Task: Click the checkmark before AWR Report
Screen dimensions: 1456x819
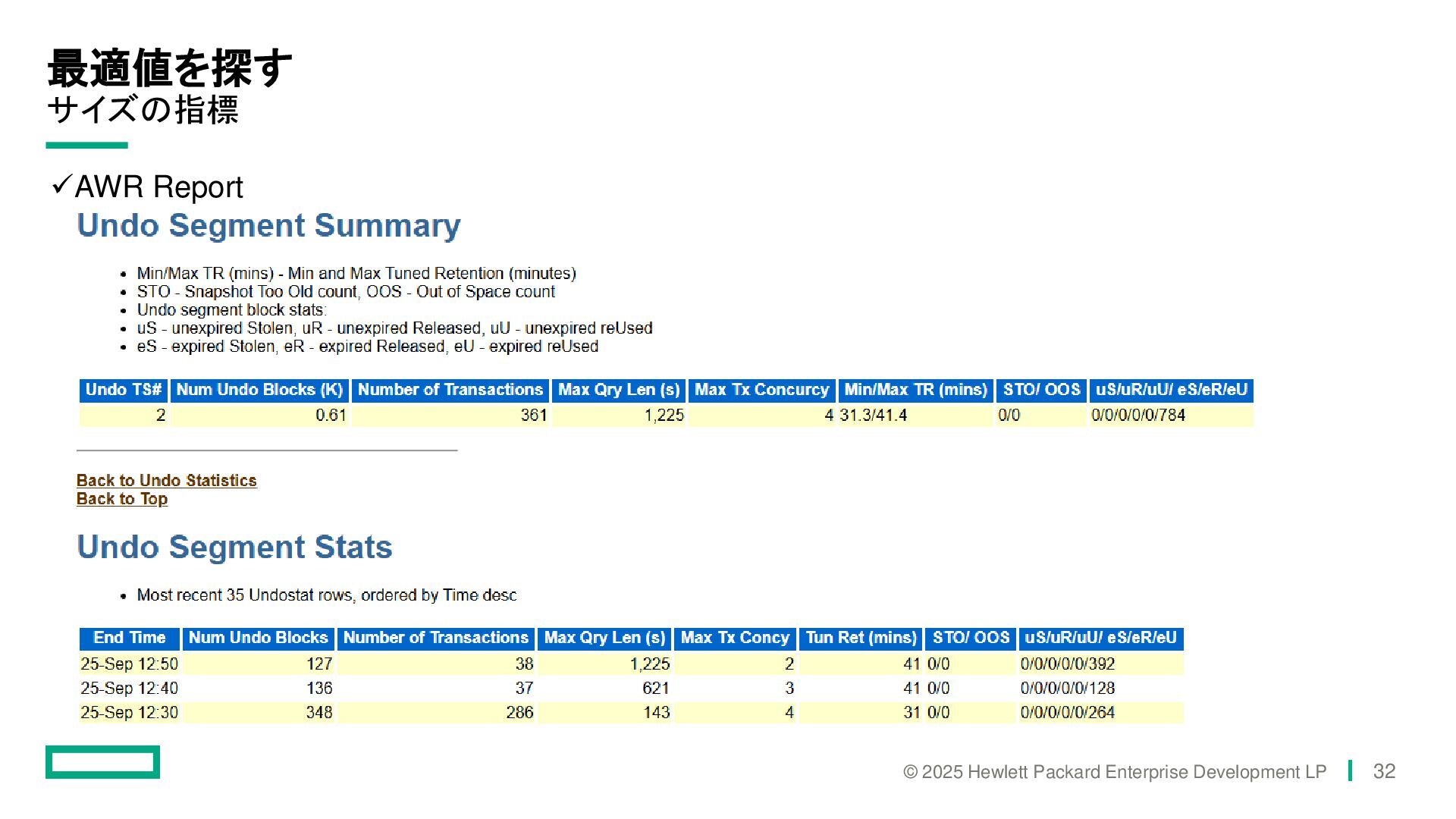Action: tap(61, 184)
